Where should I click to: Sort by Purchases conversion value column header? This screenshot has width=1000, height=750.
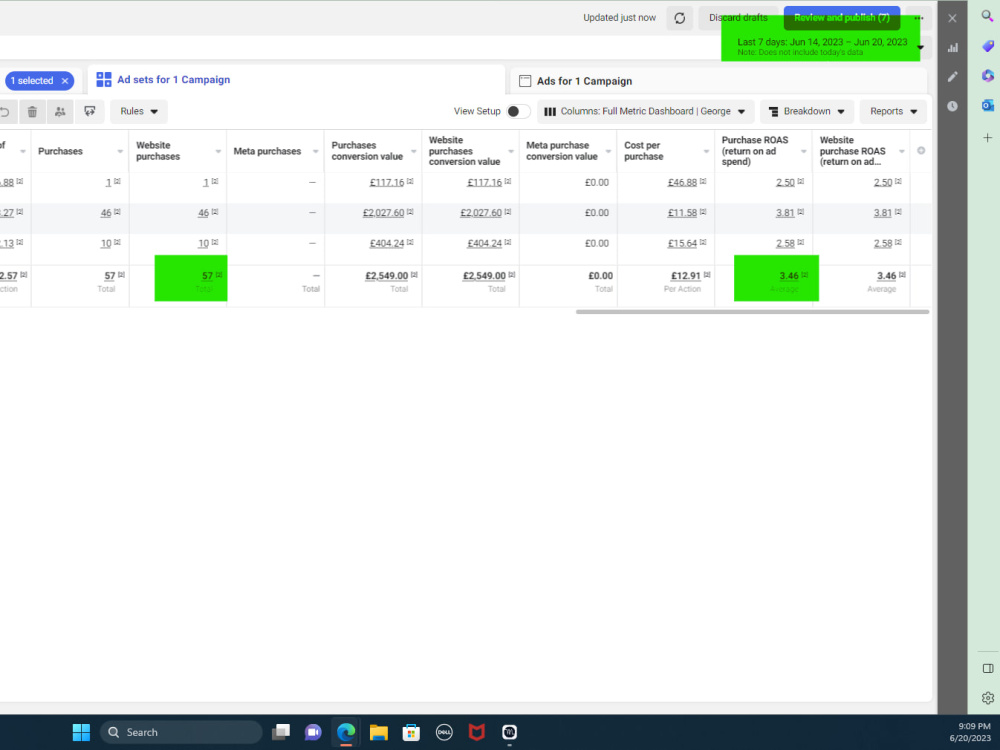click(367, 151)
